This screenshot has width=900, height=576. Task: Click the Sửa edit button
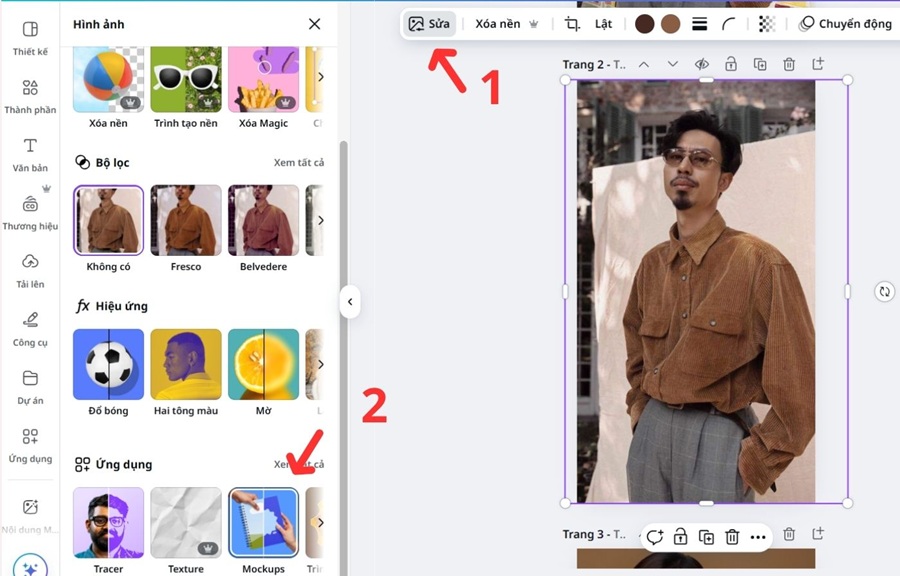point(429,24)
